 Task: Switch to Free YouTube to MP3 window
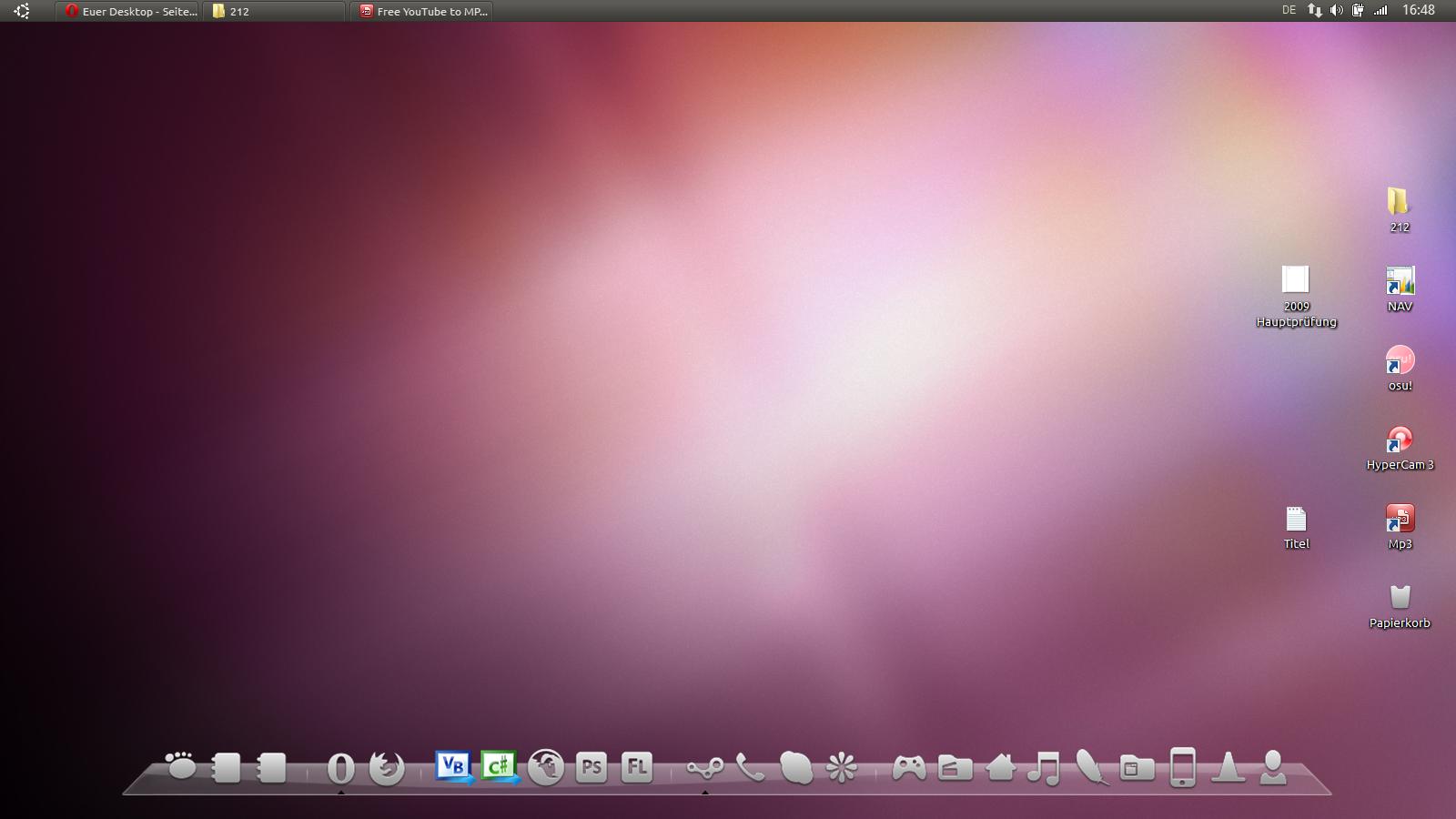[422, 11]
